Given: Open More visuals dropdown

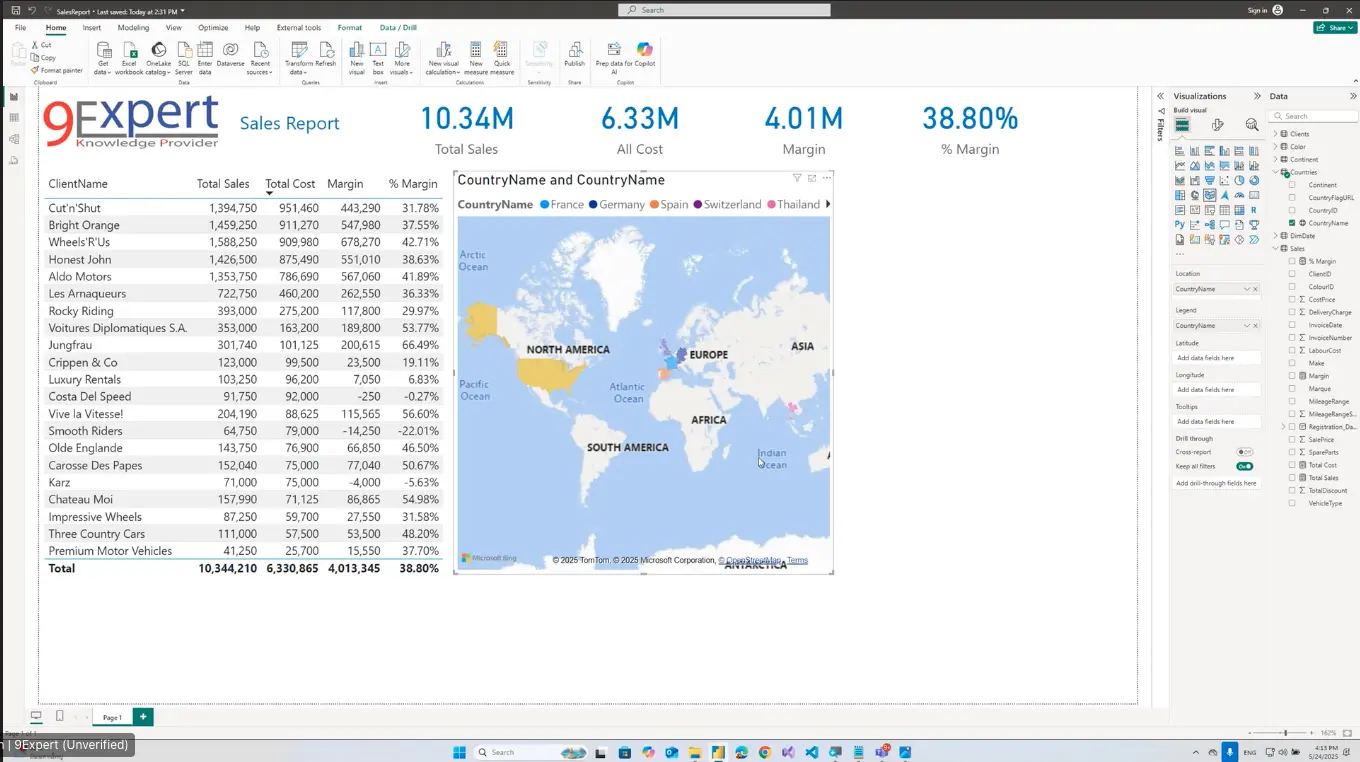Looking at the screenshot, I should tap(401, 58).
